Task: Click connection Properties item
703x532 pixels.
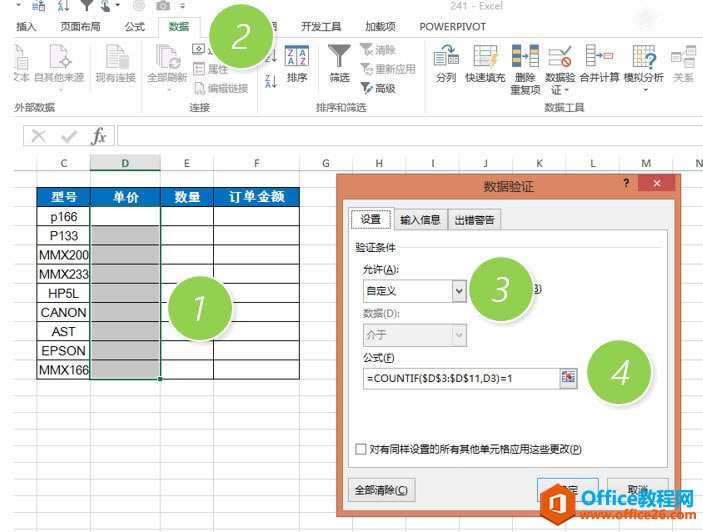Action: click(211, 69)
